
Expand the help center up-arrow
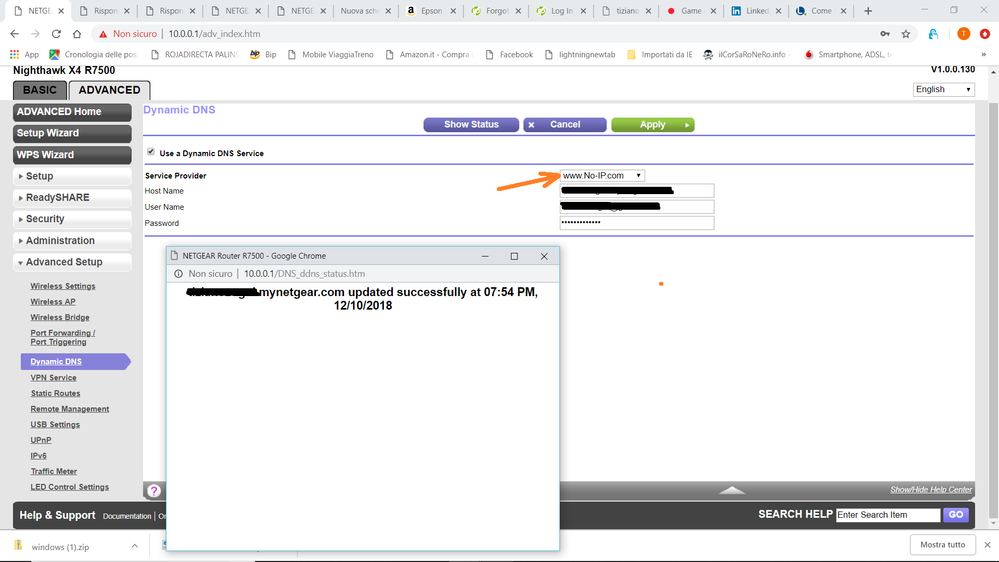click(731, 490)
